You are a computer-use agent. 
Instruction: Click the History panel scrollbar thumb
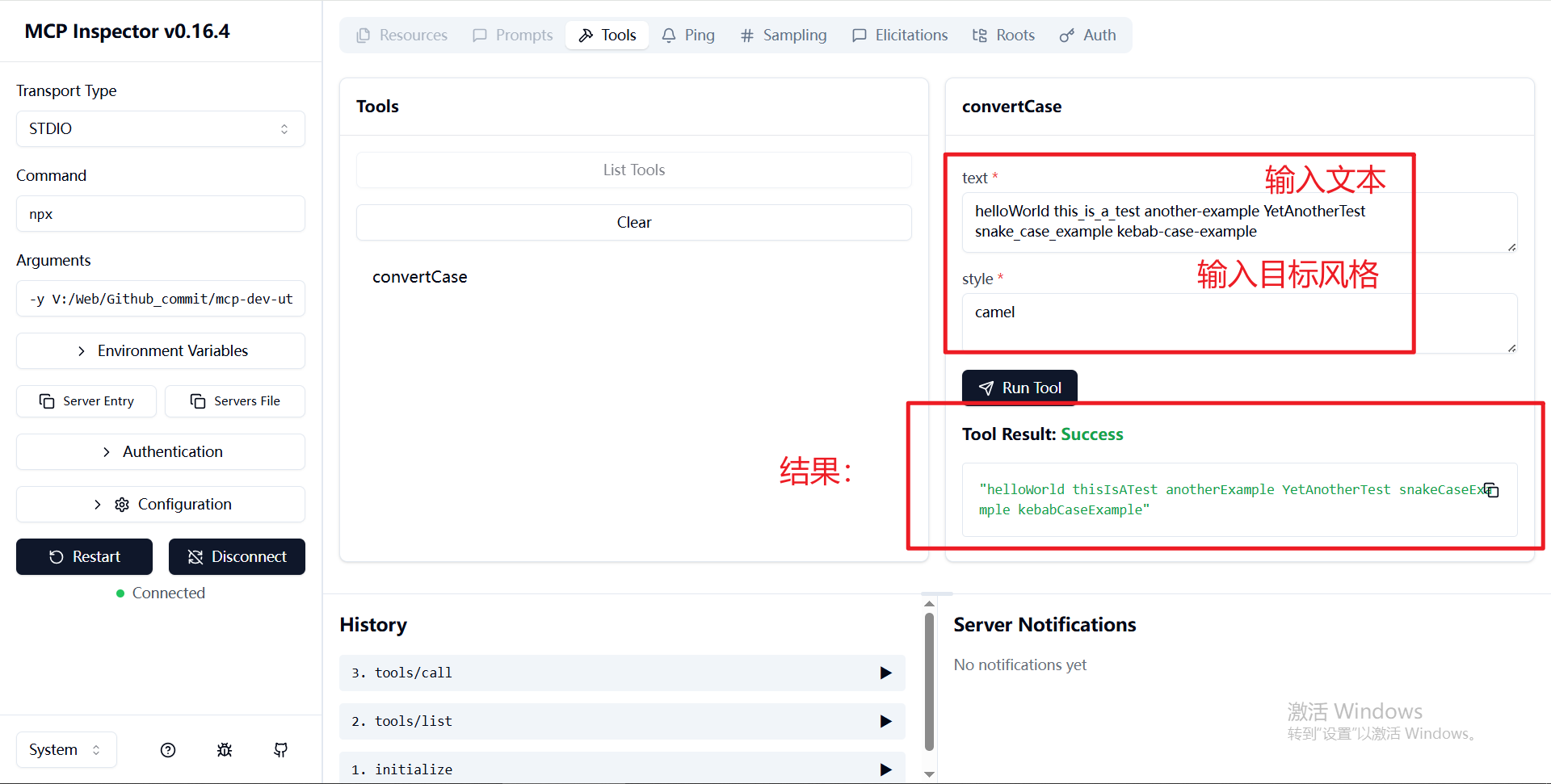[x=929, y=682]
